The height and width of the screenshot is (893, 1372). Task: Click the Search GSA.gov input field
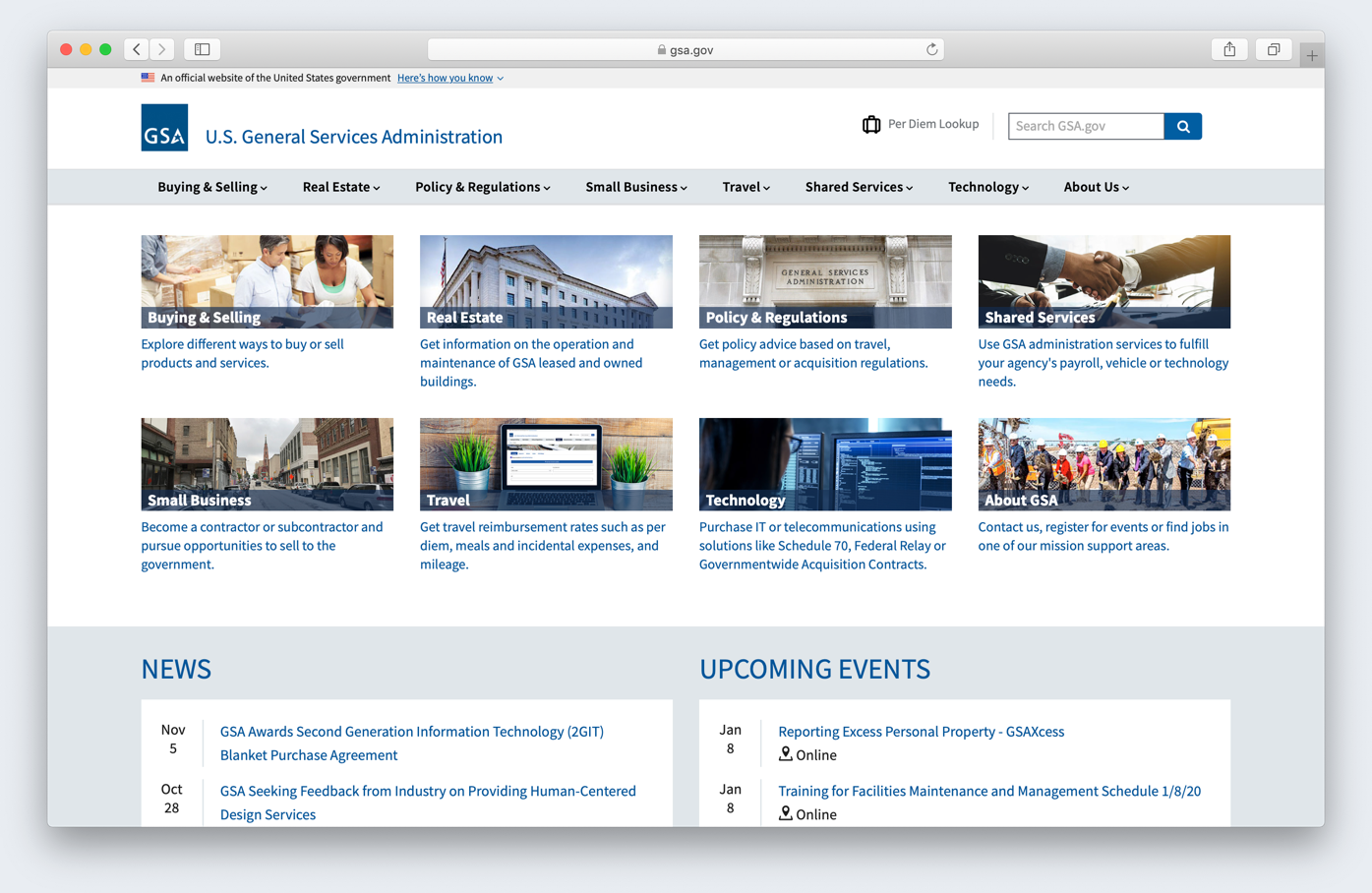1086,126
